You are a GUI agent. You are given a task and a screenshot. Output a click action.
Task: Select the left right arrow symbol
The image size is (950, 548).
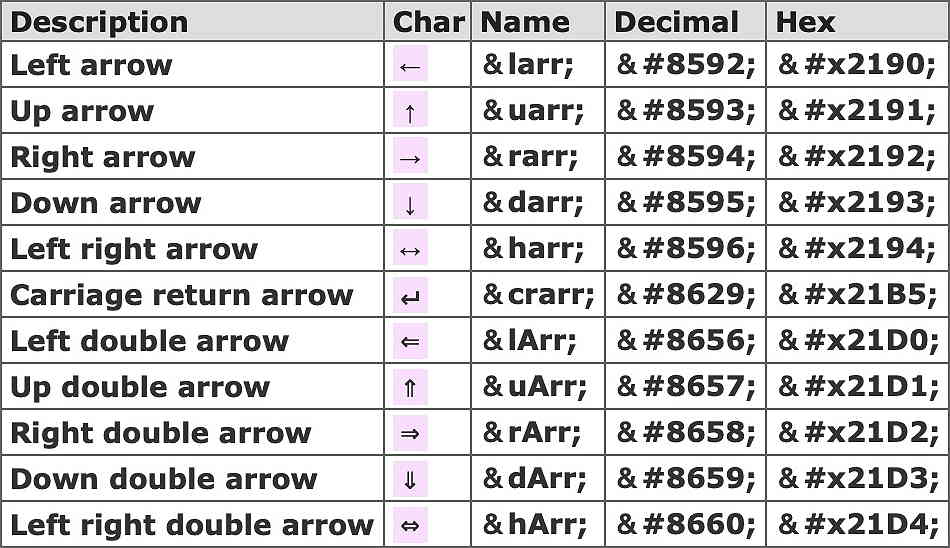(x=410, y=250)
